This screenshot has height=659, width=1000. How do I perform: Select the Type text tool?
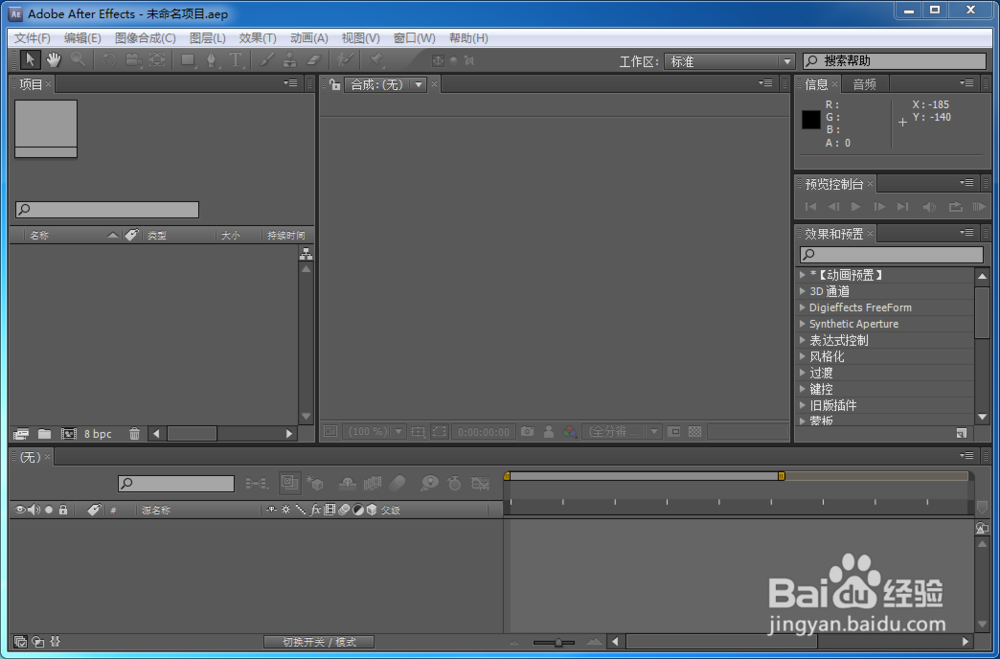tap(236, 61)
